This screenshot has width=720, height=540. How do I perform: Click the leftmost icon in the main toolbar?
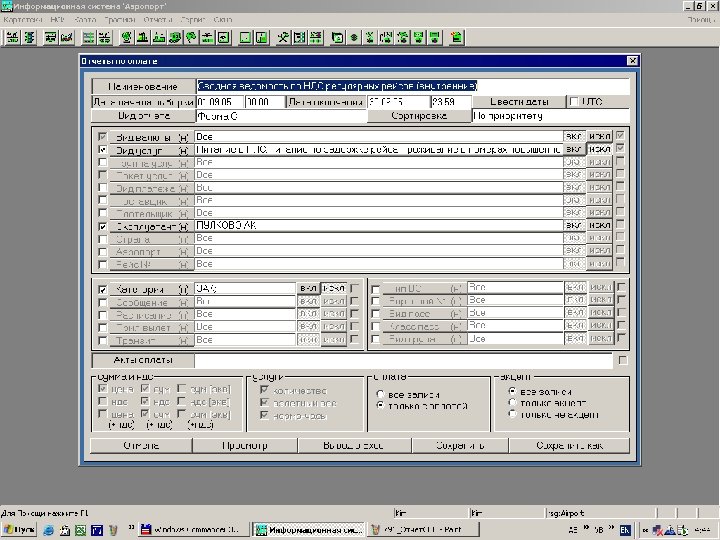click(x=12, y=37)
